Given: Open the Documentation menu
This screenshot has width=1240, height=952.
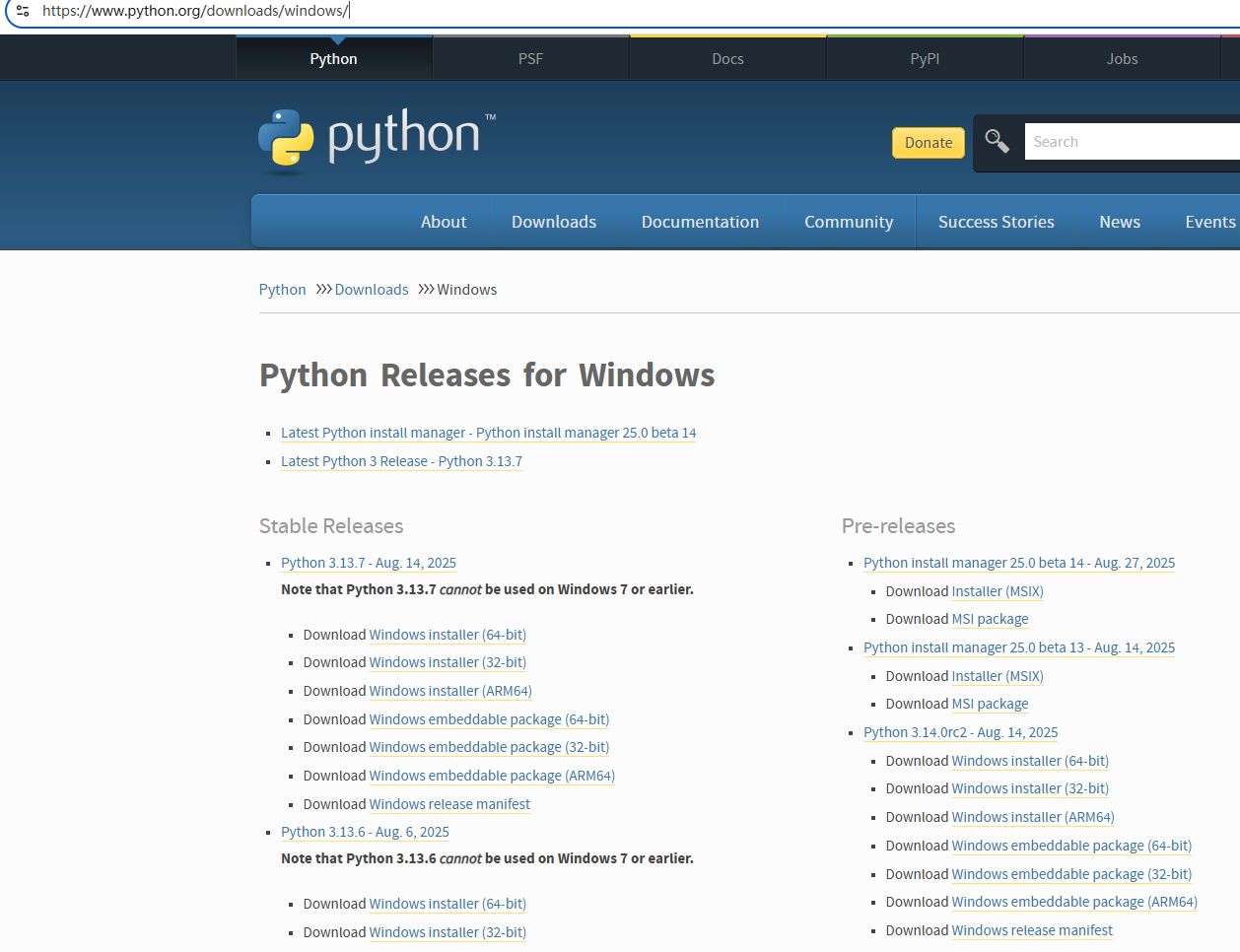Looking at the screenshot, I should [x=701, y=222].
